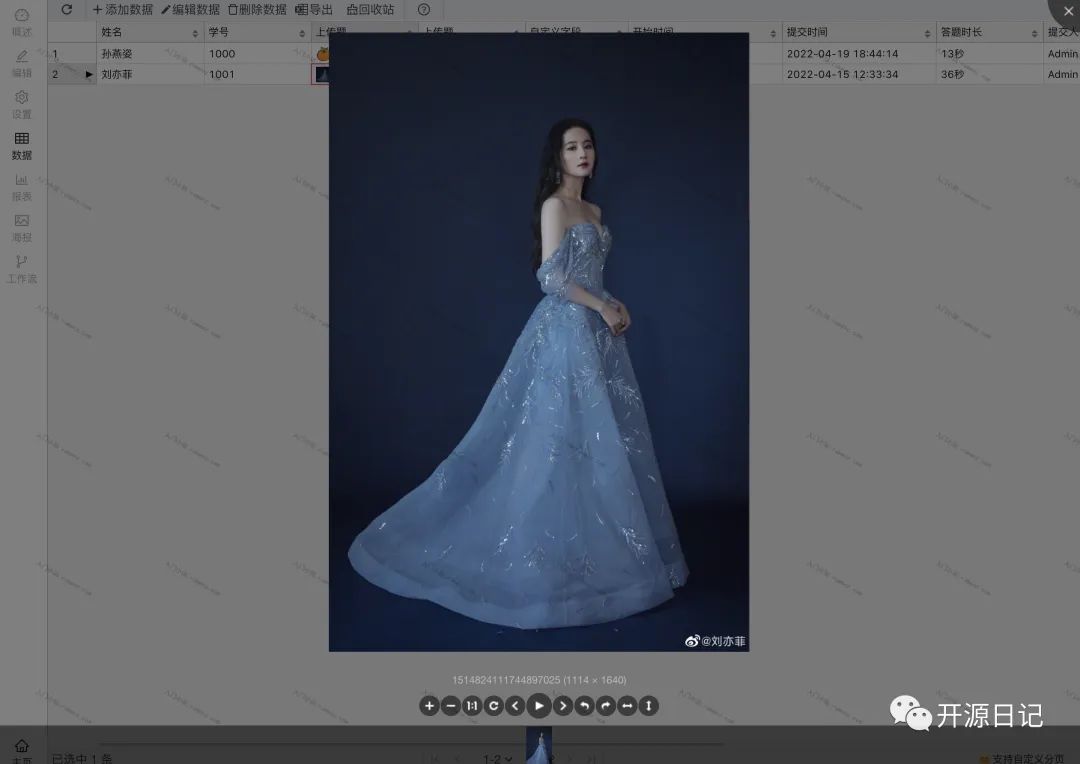Sort by the 学号 column arrows

302,33
